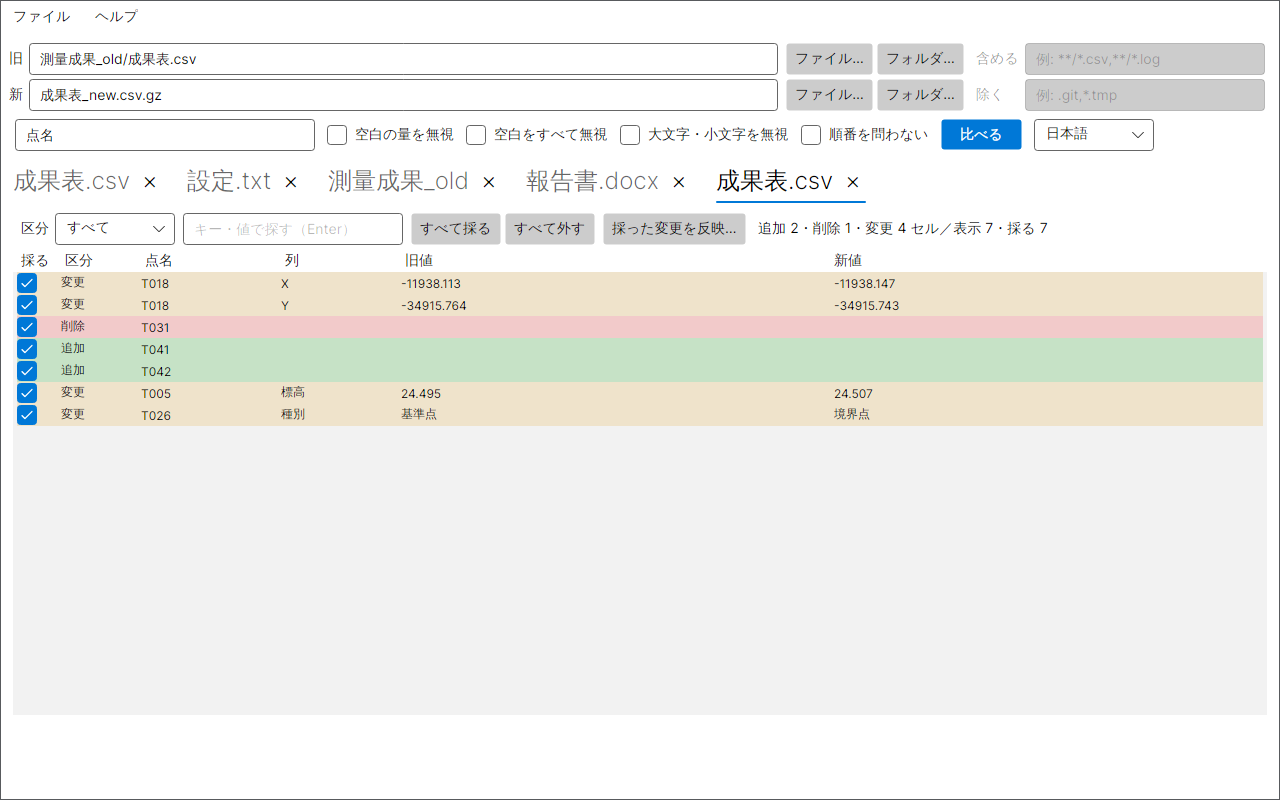Click ファイル... button for the 旧 path

tap(829, 59)
